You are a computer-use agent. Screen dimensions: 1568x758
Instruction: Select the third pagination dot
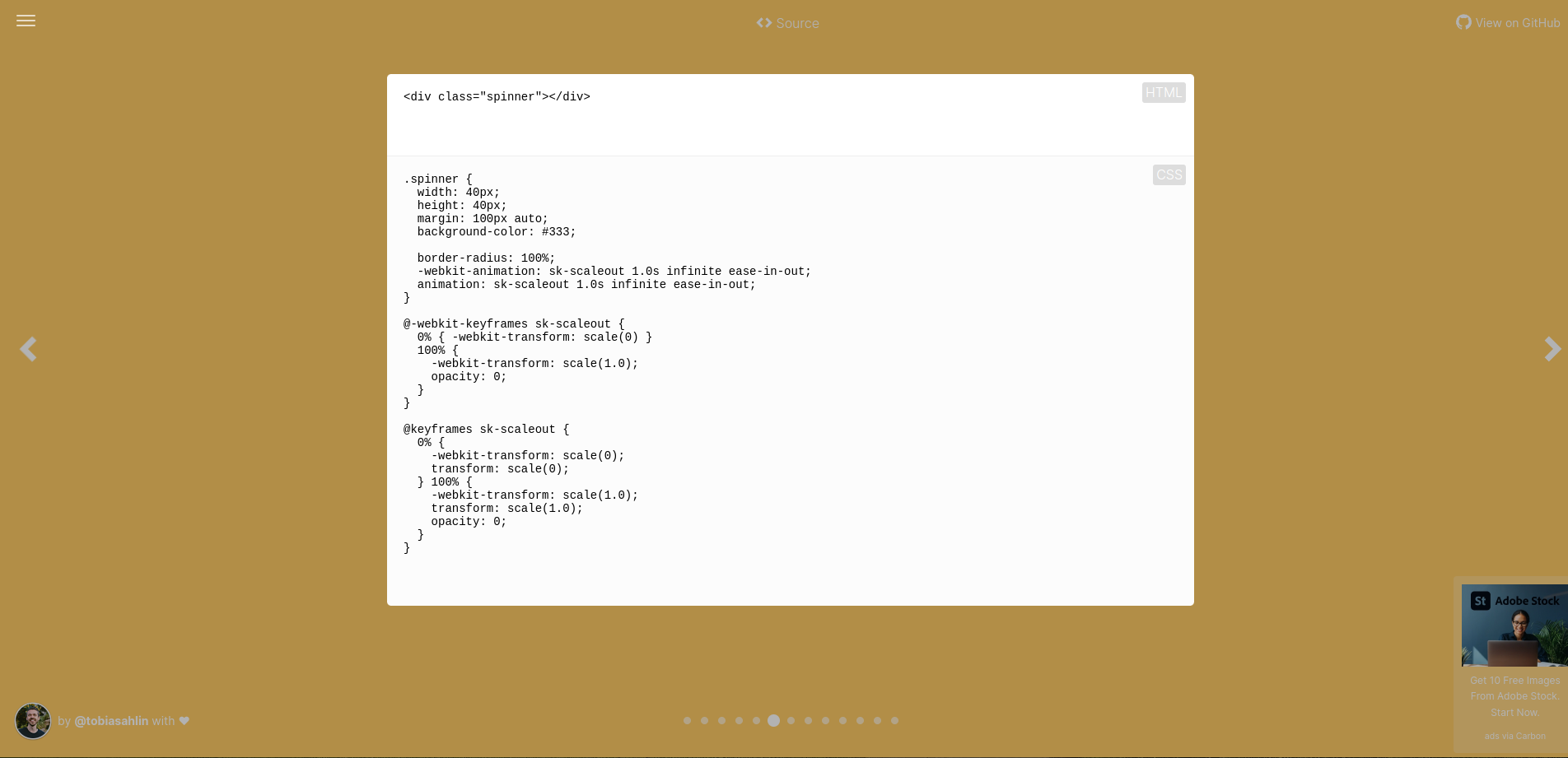point(721,720)
